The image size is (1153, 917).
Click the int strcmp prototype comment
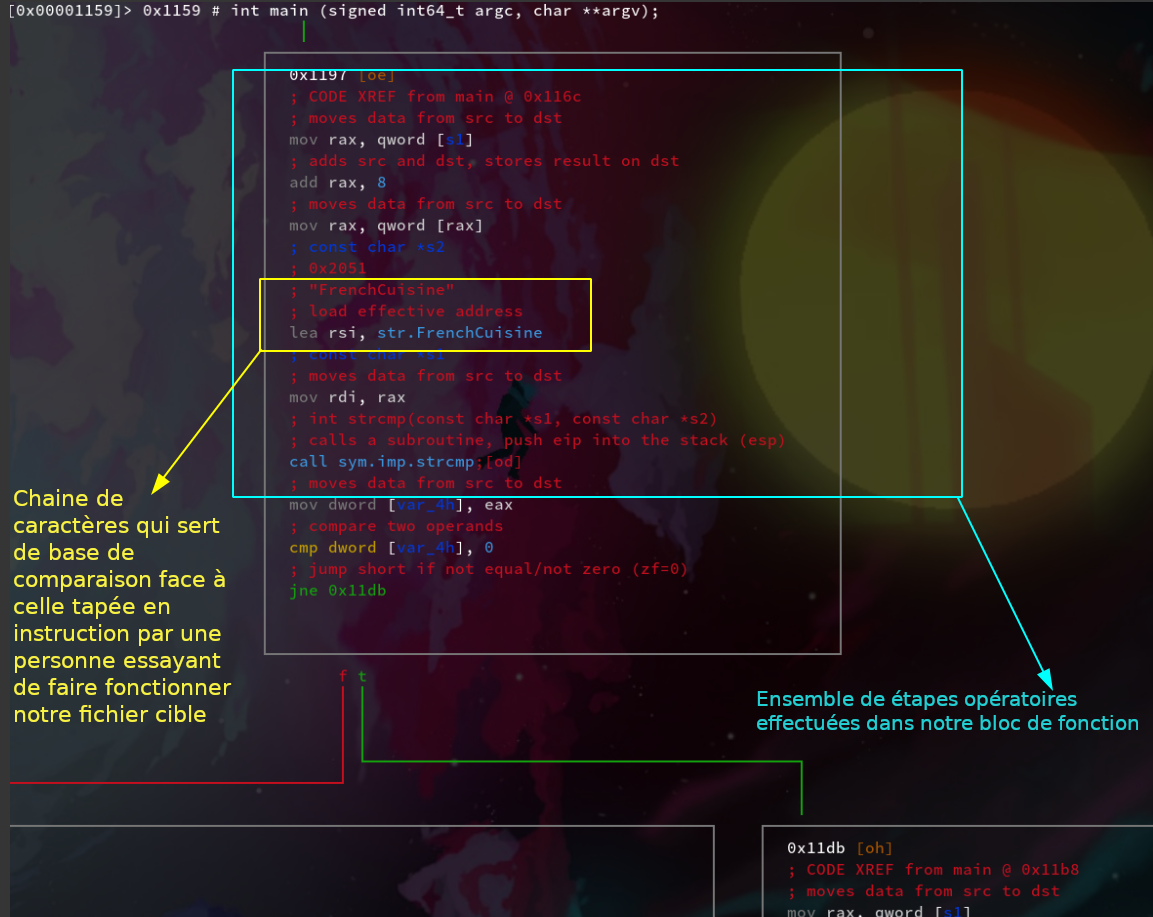(503, 419)
